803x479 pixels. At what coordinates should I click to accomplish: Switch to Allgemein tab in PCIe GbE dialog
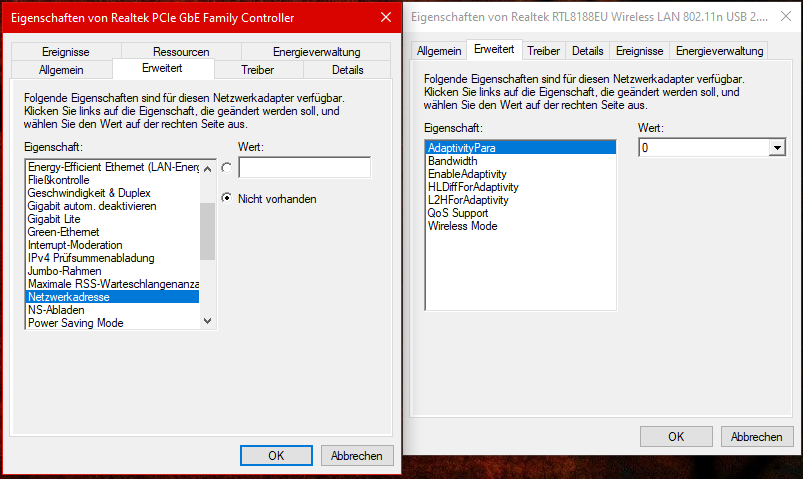(x=61, y=70)
